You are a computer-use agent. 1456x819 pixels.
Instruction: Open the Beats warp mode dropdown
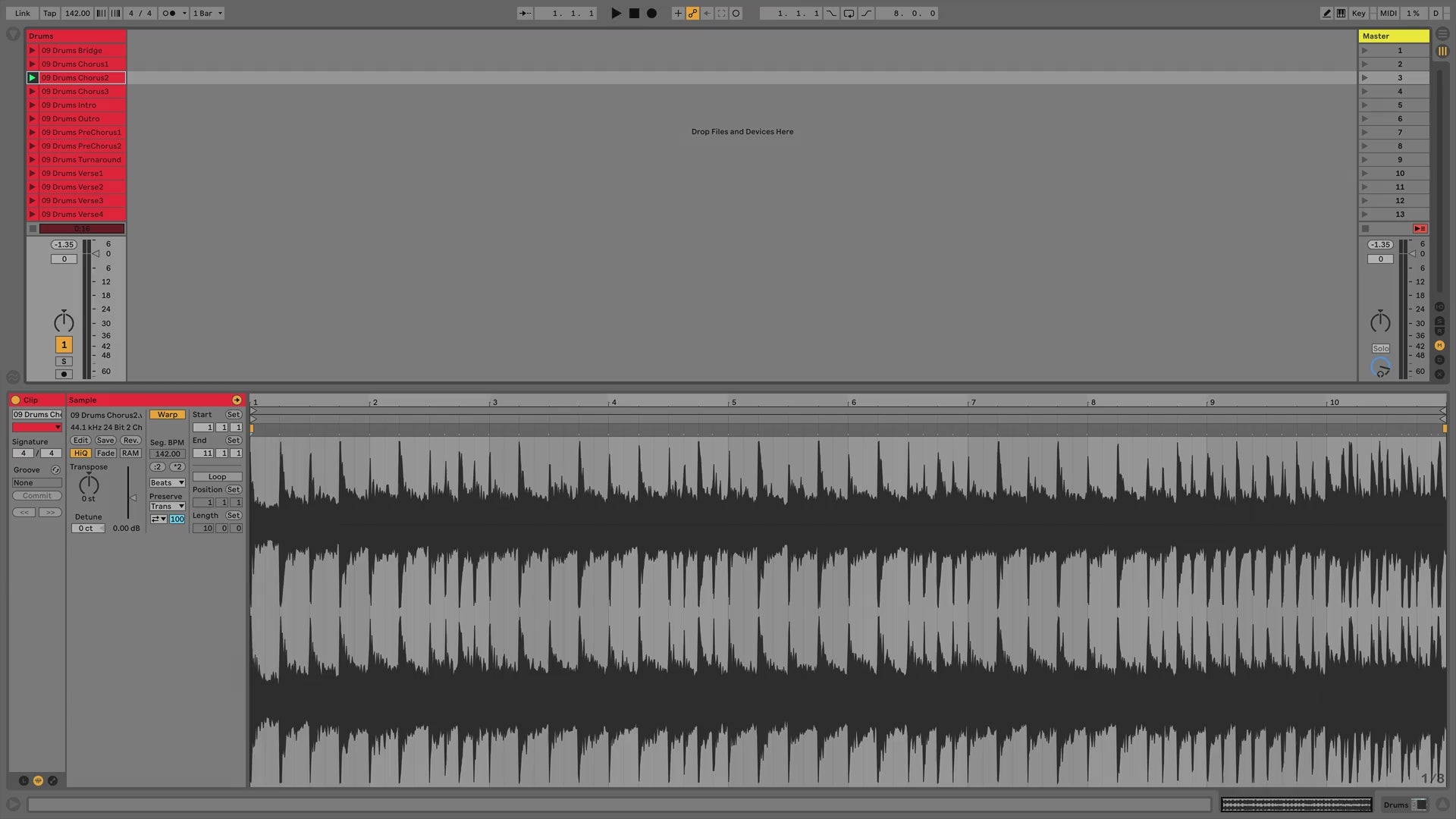pos(167,483)
